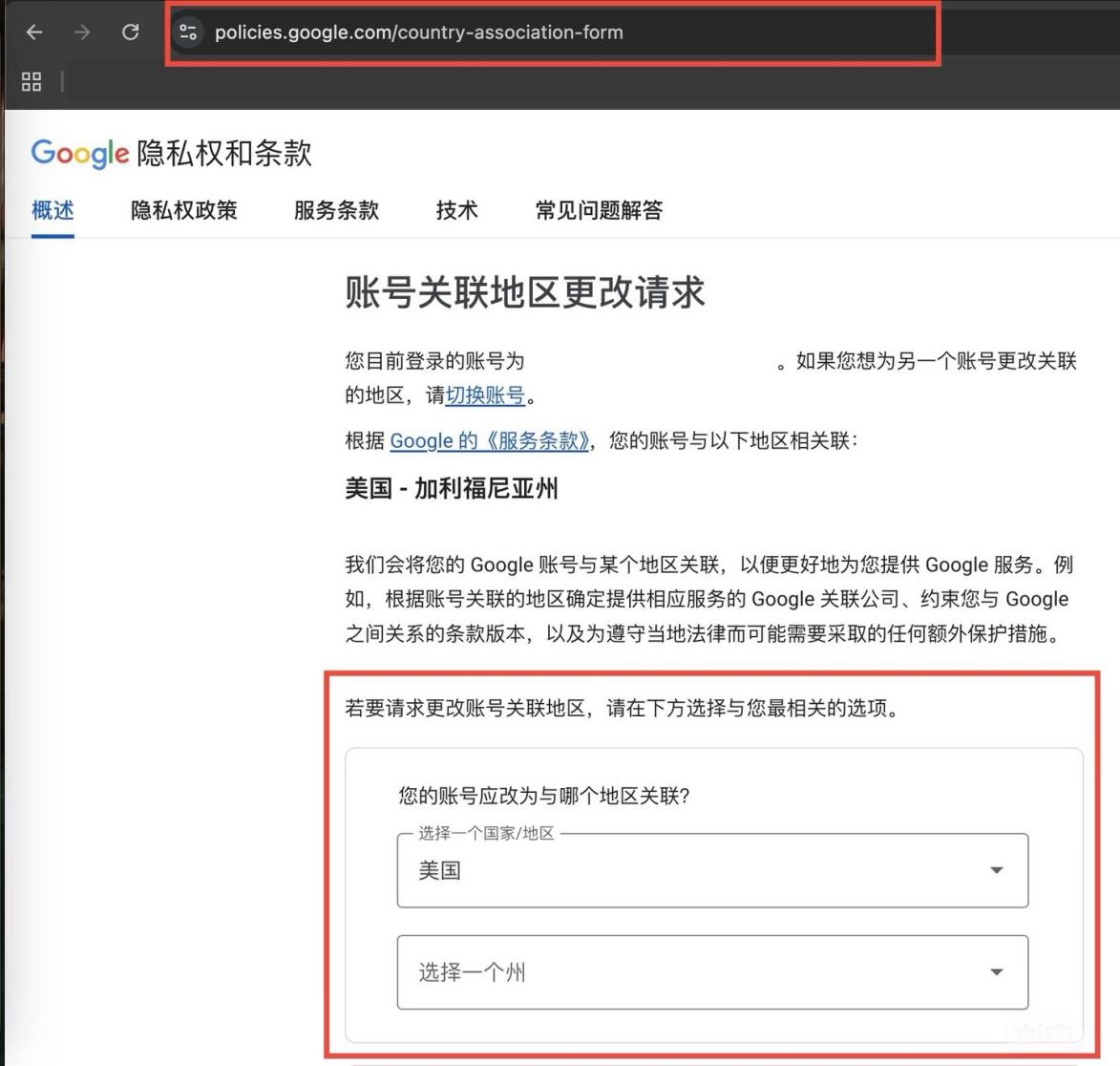Open the 常见问题解答 tab
Screen dimensions: 1120x1066
[x=600, y=210]
